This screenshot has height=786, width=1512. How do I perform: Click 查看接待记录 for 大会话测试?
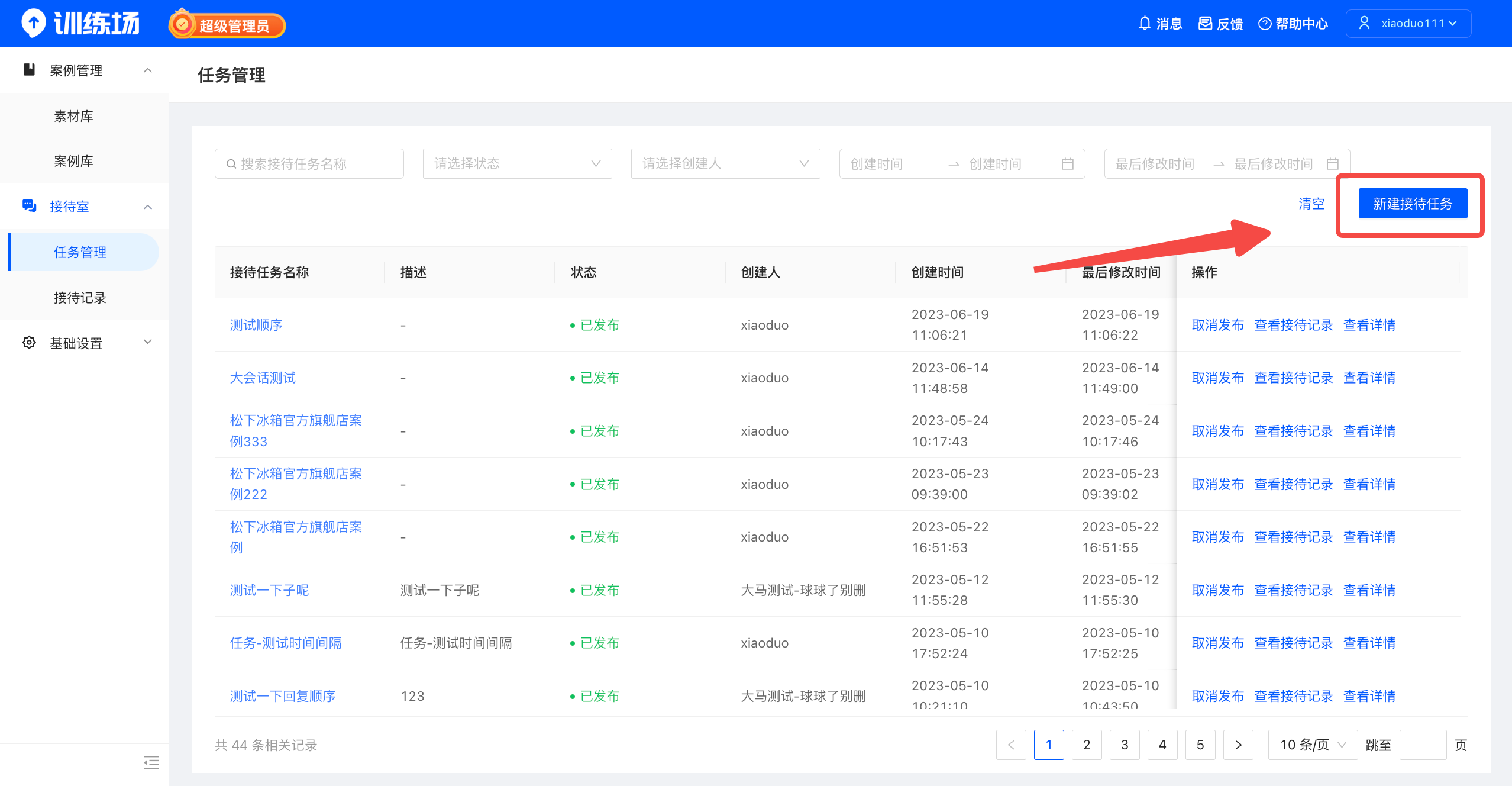click(x=1294, y=378)
